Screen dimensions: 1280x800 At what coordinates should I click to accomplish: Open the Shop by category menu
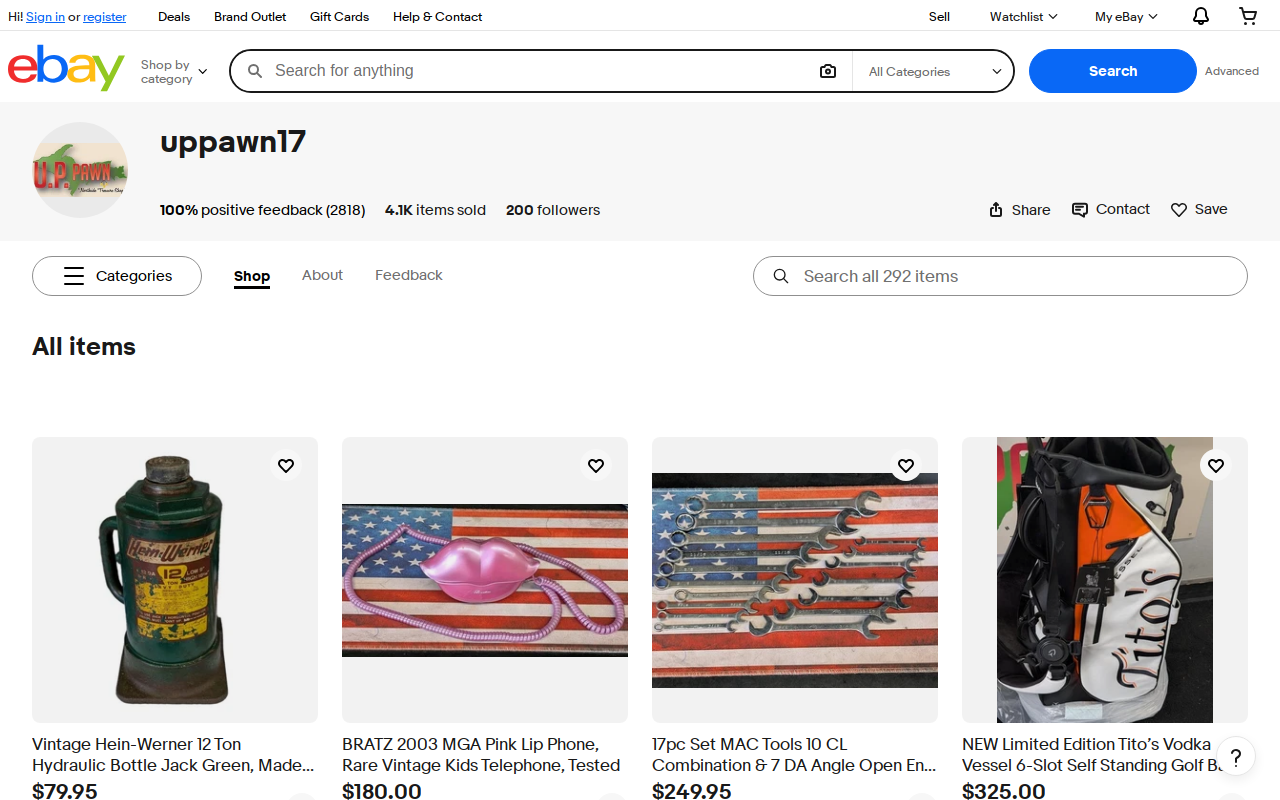click(x=174, y=72)
